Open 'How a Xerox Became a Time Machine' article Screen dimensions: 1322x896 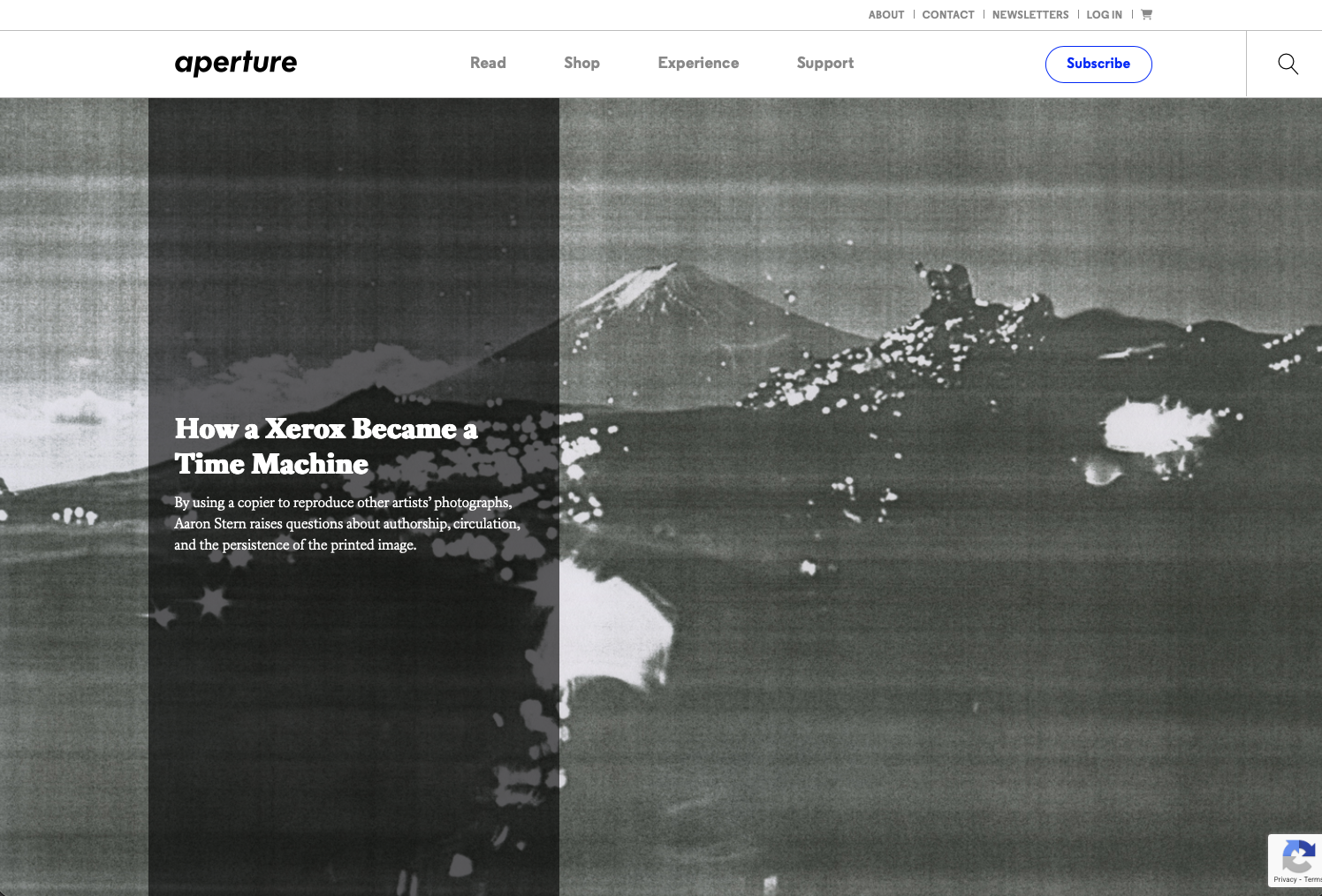tap(326, 446)
